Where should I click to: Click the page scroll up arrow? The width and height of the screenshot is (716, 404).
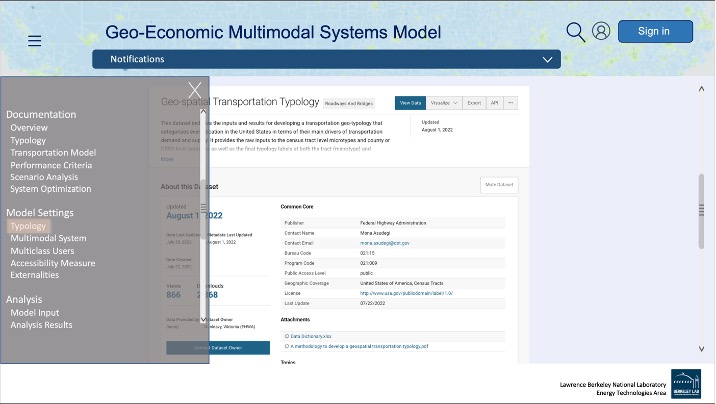(x=701, y=89)
